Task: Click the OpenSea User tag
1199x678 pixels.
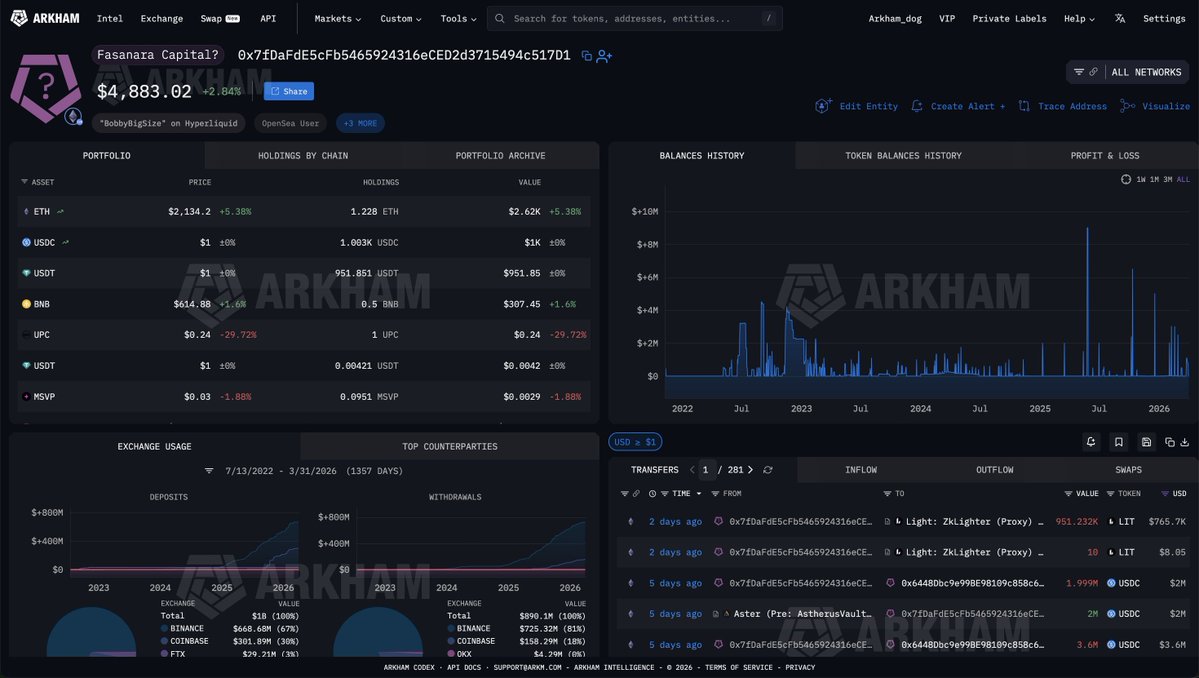Action: tap(290, 123)
